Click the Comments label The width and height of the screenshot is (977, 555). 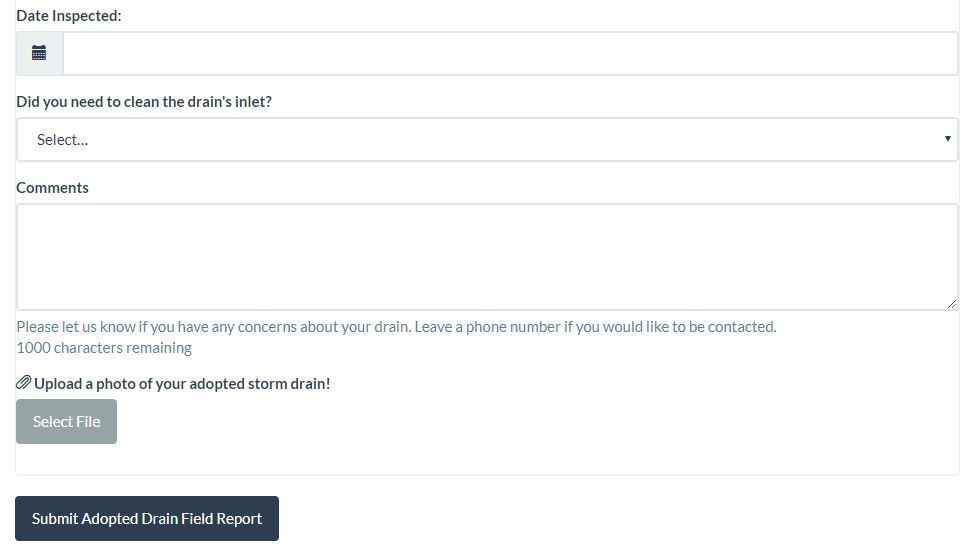point(52,188)
